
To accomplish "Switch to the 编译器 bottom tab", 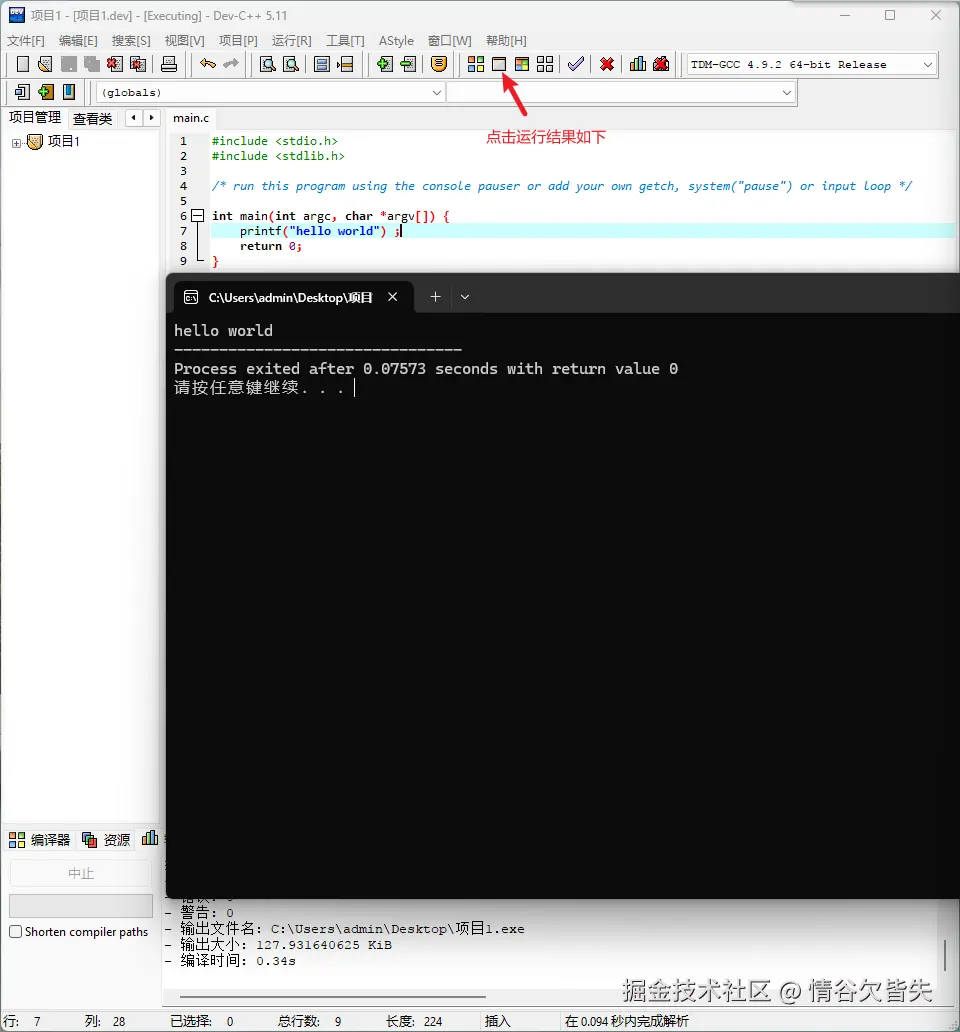I will point(39,840).
